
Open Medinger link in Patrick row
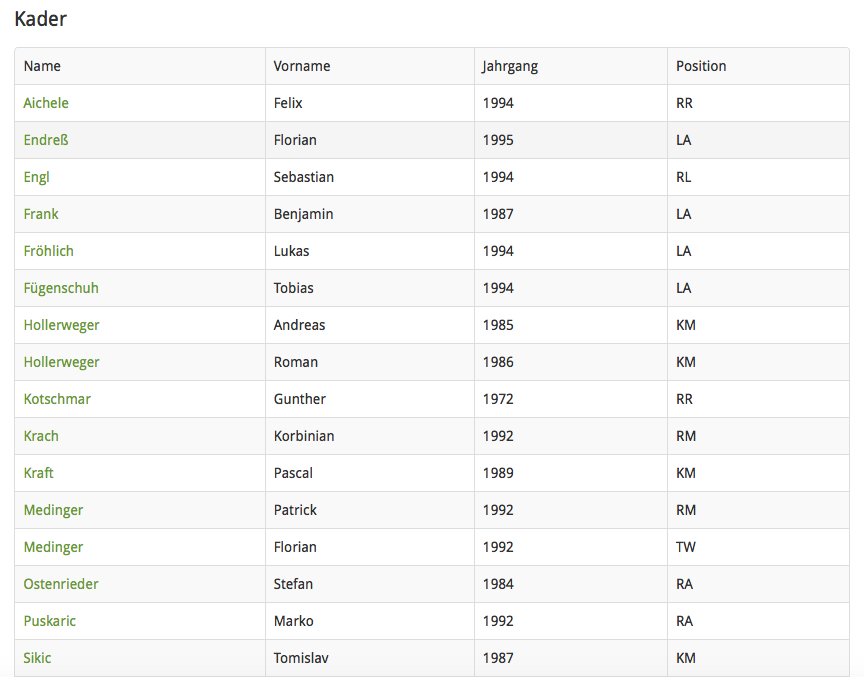click(53, 510)
